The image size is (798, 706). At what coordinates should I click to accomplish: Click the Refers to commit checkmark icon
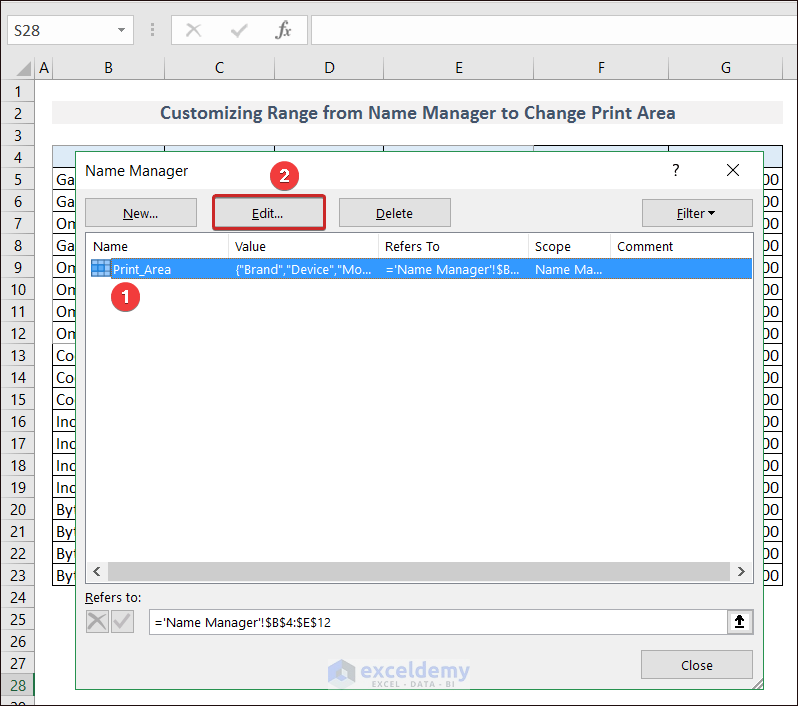click(x=122, y=621)
